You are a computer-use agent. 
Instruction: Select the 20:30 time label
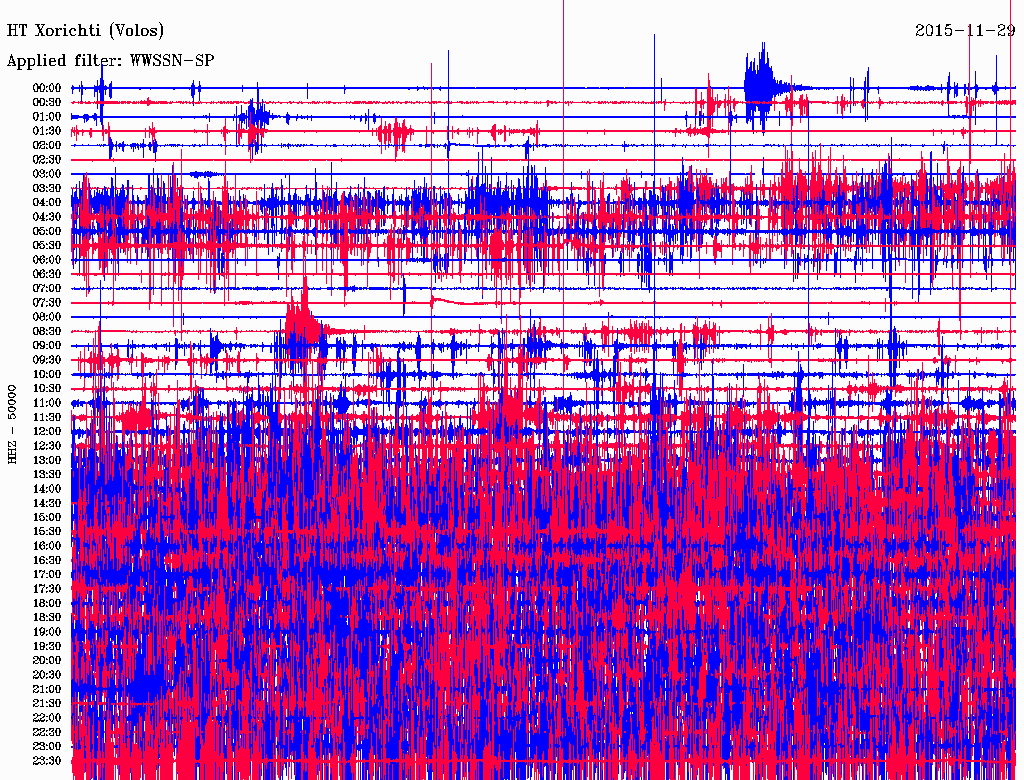click(47, 675)
